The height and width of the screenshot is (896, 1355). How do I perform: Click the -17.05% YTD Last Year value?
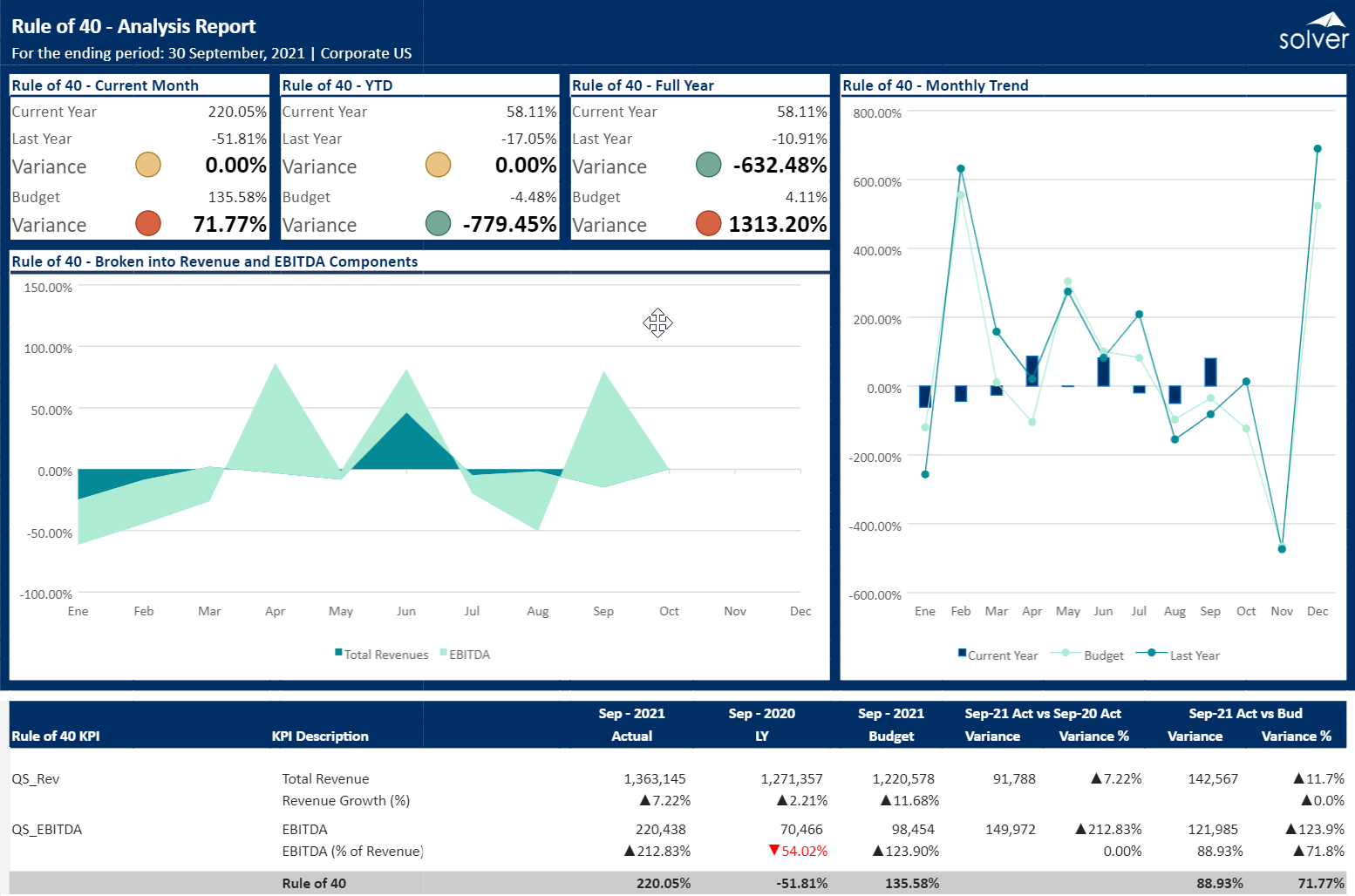pos(528,139)
